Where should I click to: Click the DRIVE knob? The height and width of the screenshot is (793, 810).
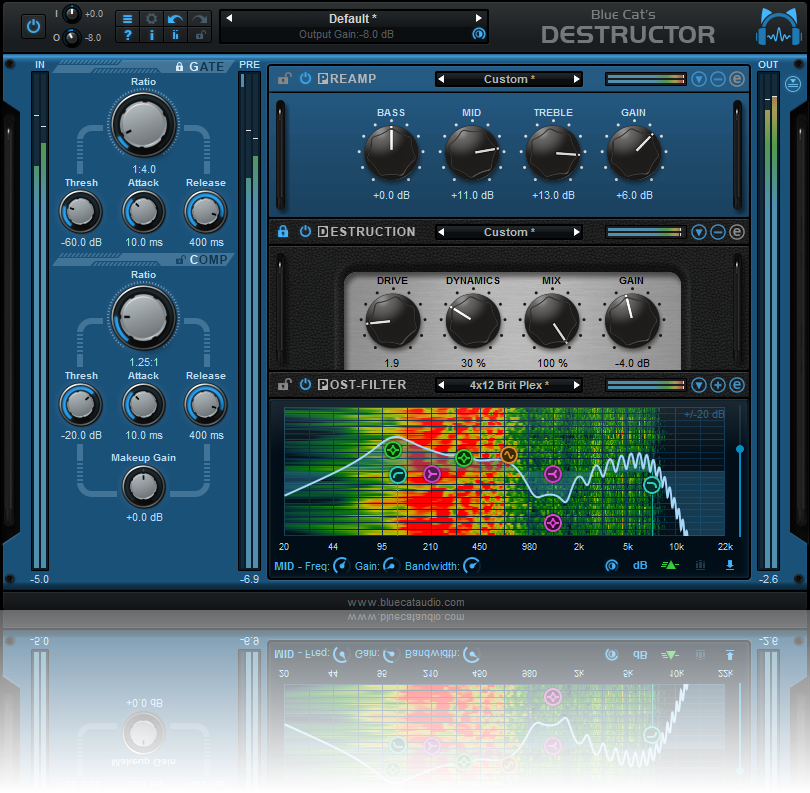coord(393,320)
